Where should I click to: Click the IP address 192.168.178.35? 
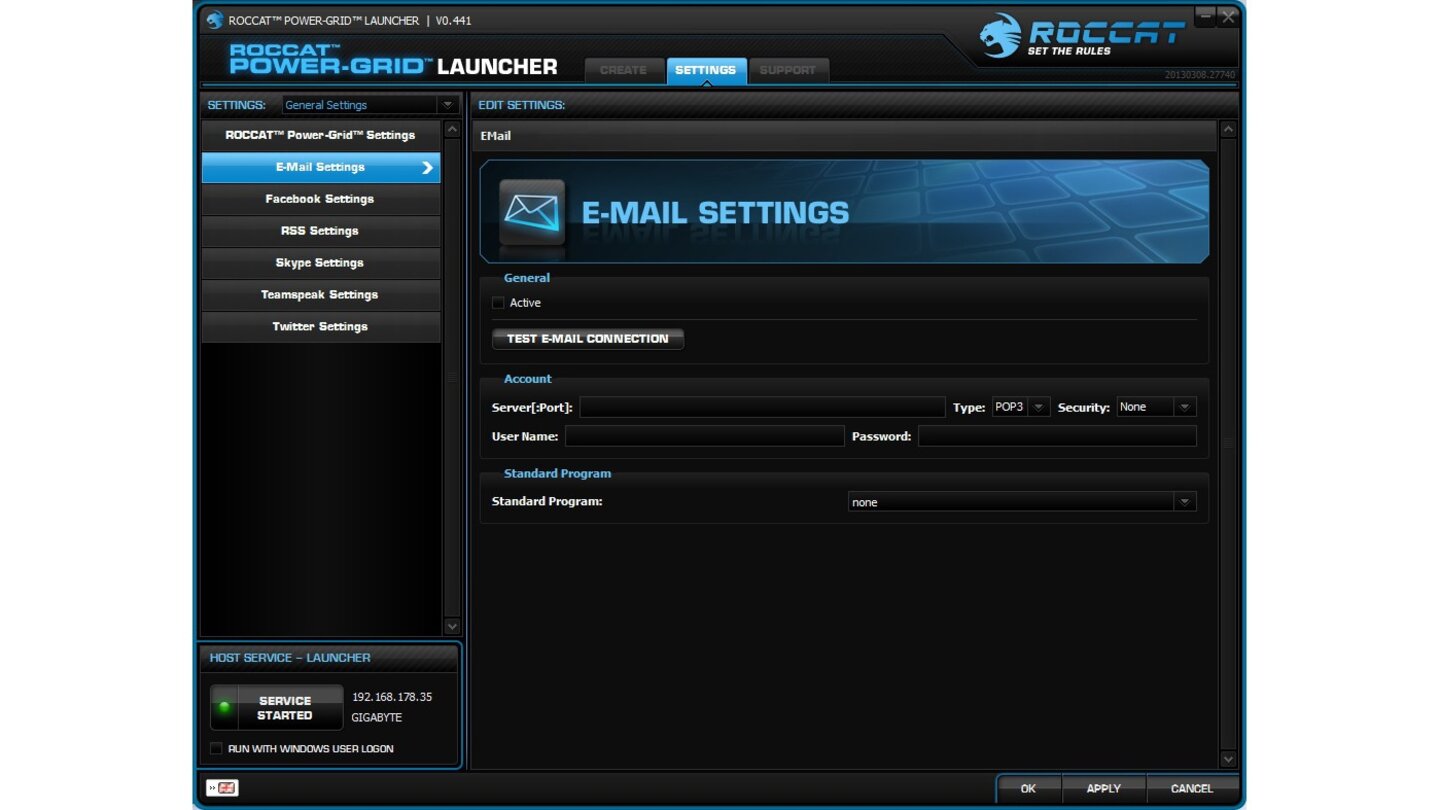392,697
